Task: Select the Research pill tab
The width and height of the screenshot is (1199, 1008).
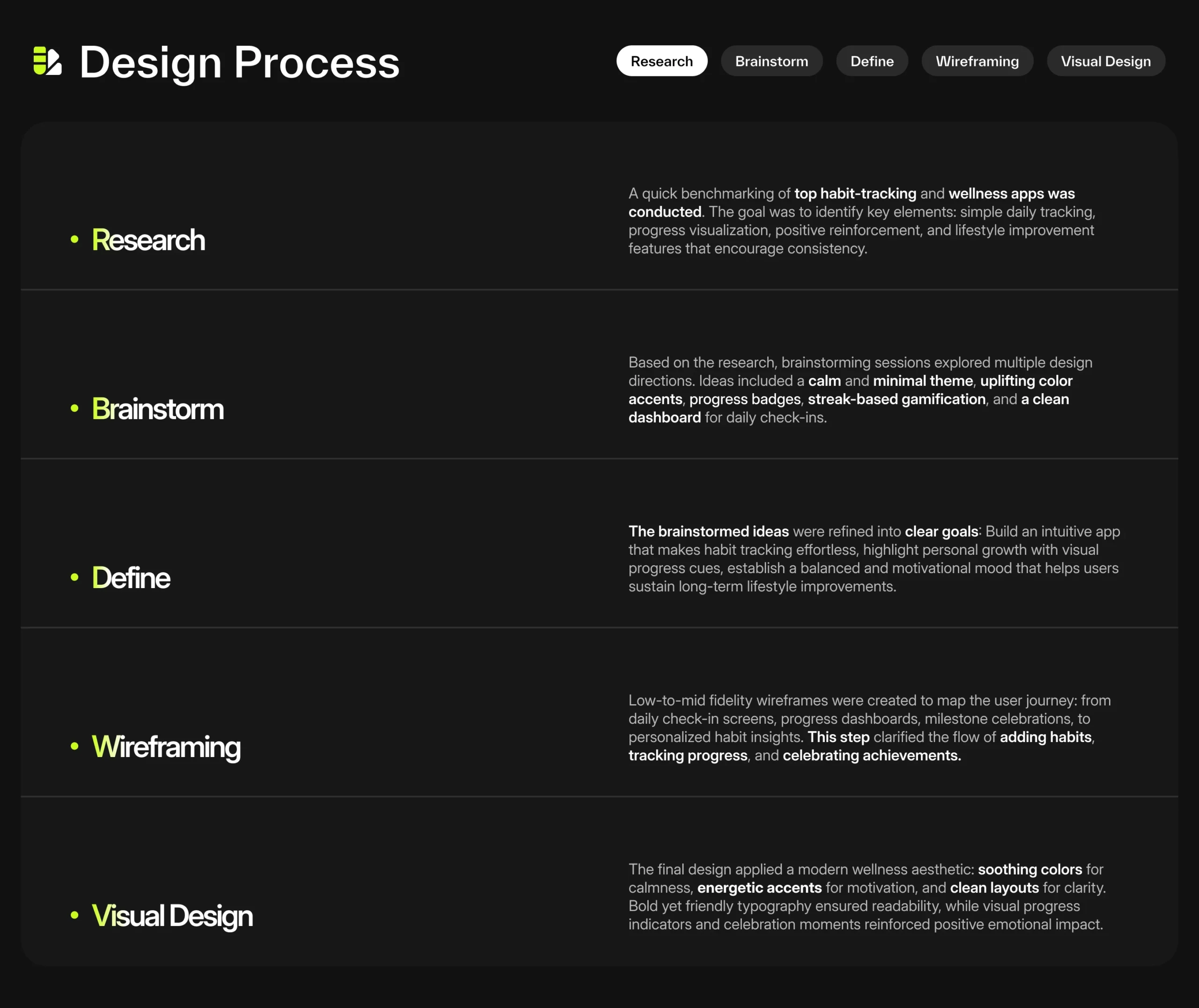Action: pyautogui.click(x=661, y=61)
